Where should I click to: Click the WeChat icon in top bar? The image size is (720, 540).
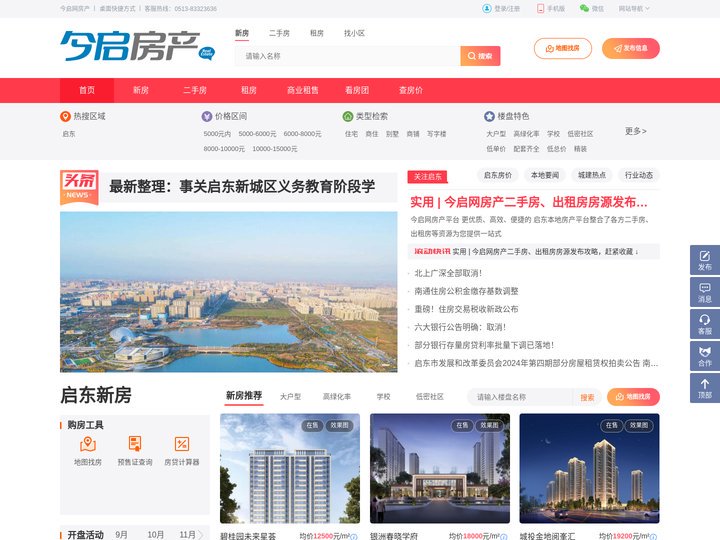point(584,8)
